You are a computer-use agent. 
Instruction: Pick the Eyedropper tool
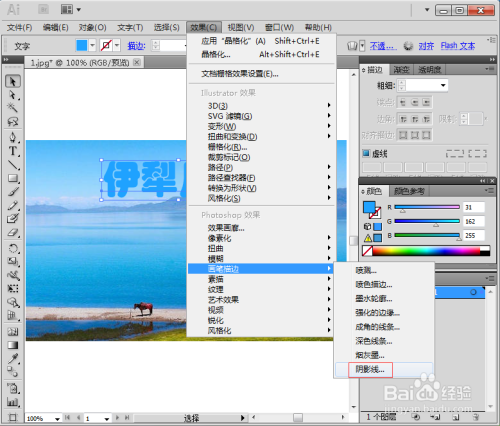point(13,359)
